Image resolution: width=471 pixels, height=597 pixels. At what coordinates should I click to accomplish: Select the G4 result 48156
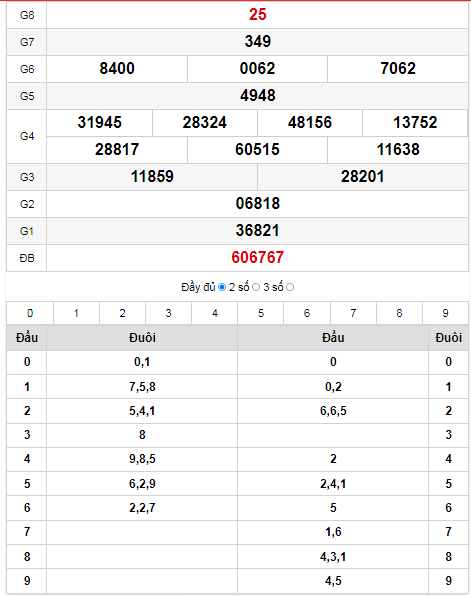[x=310, y=123]
